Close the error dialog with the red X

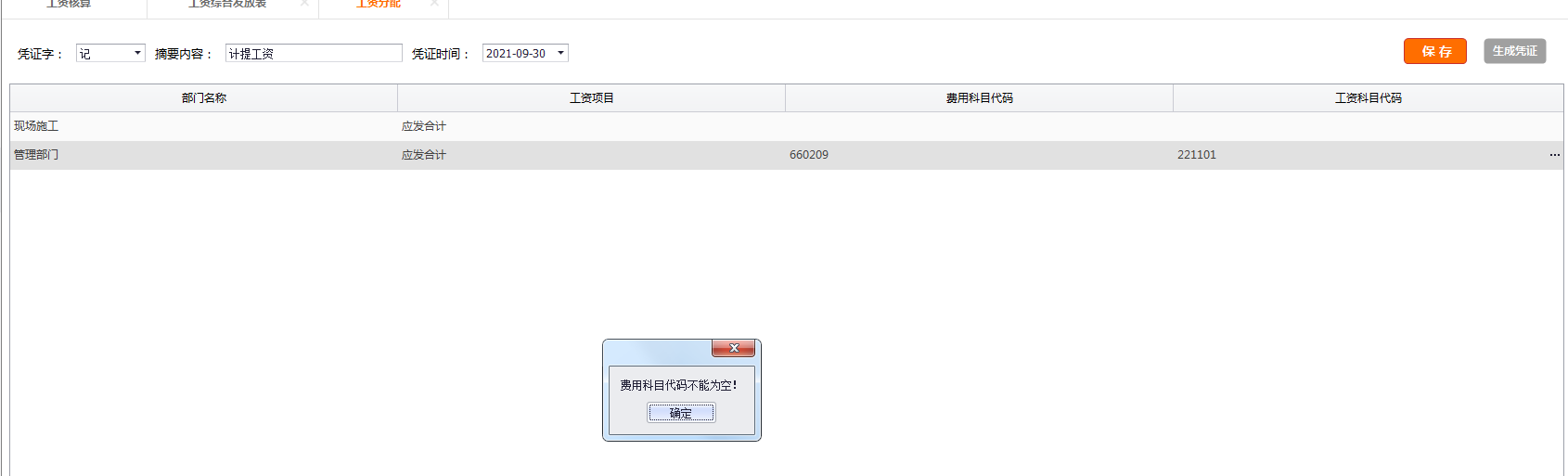pos(733,348)
